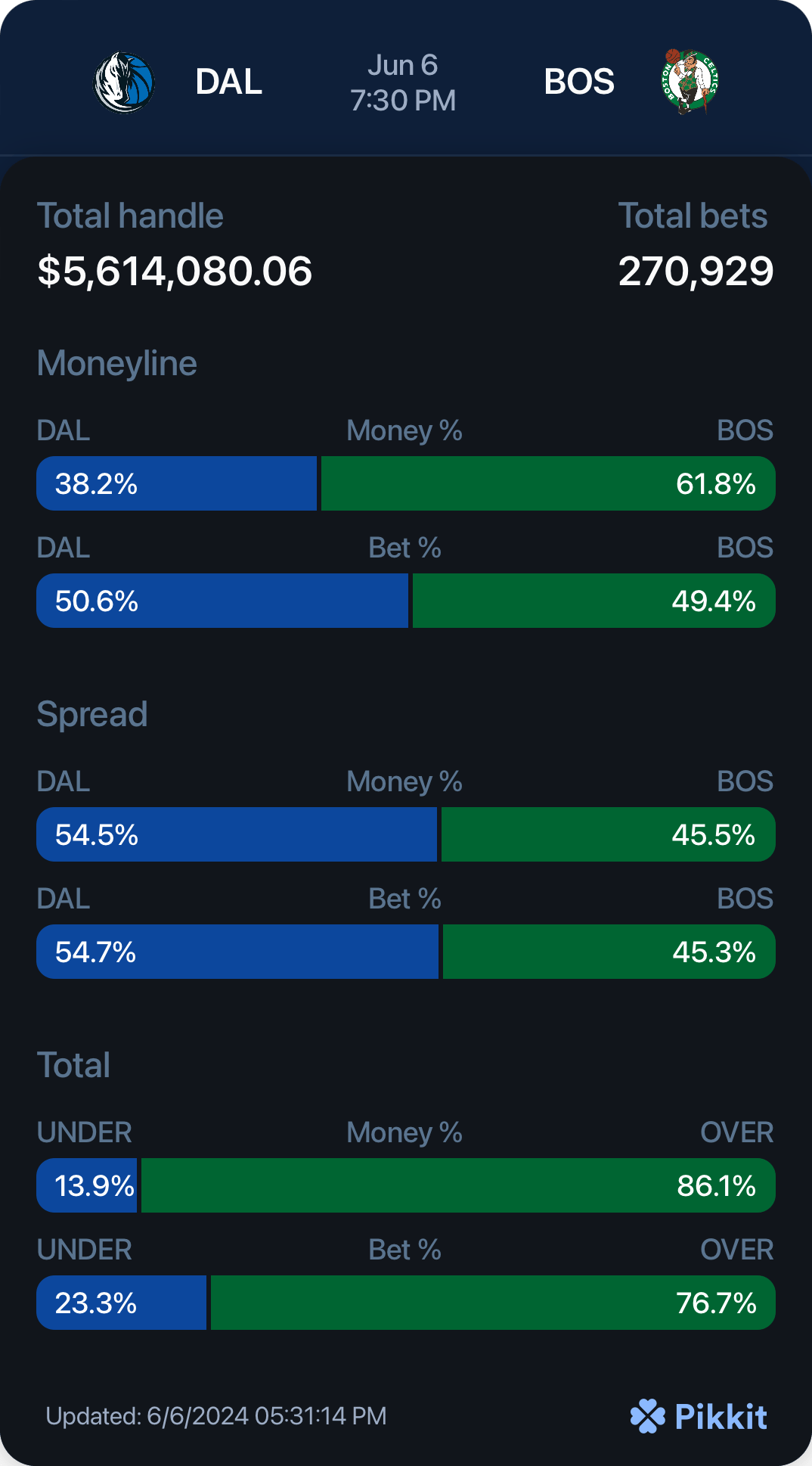The height and width of the screenshot is (1466, 812).
Task: Click the blue 38.2% Moneyline money bar
Action: (177, 483)
